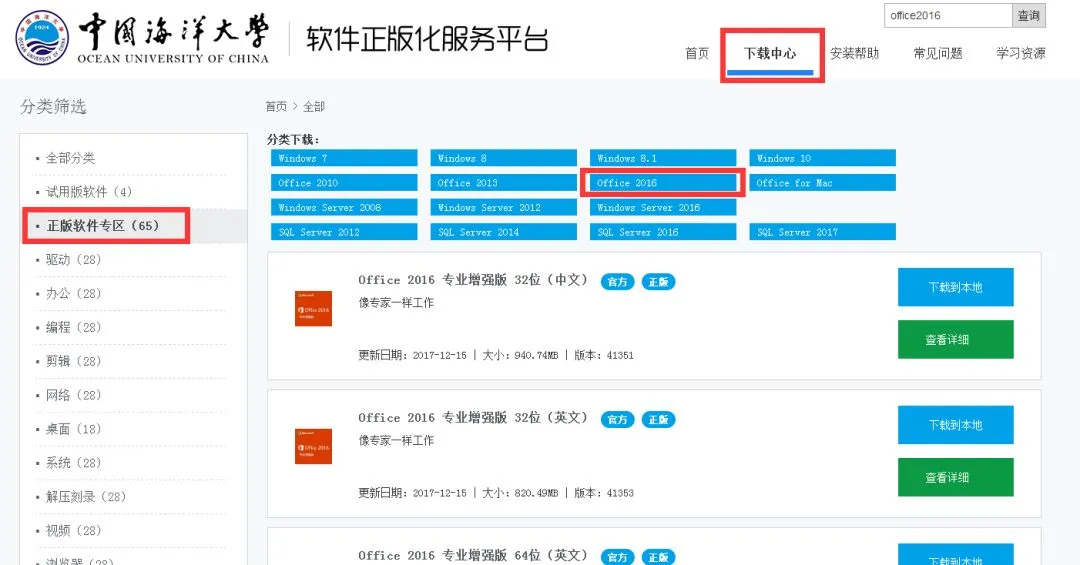The height and width of the screenshot is (565, 1080).
Task: Click the 查询 search button
Action: pyautogui.click(x=1029, y=15)
